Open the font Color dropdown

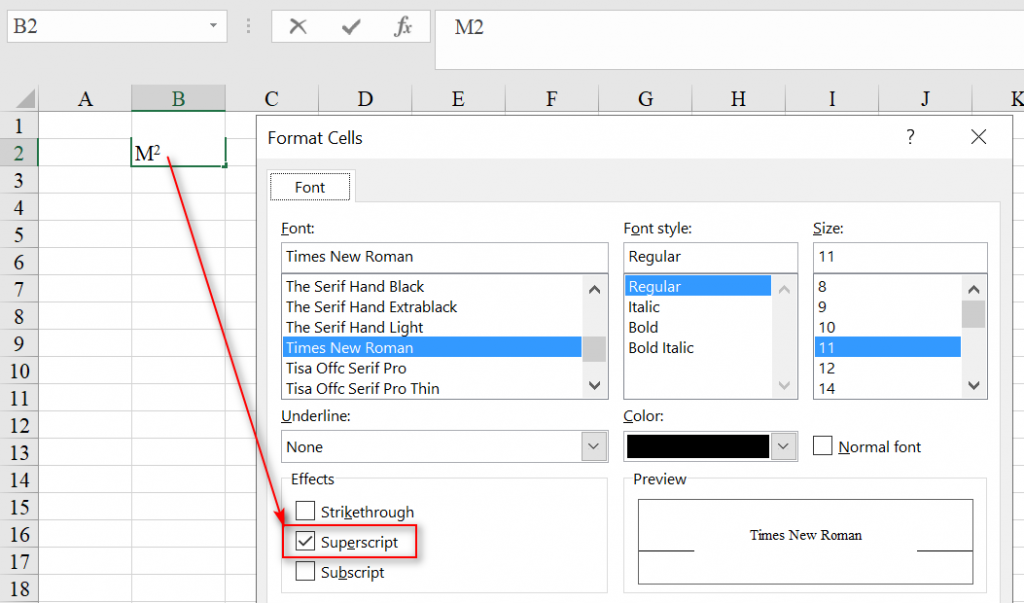coord(783,446)
